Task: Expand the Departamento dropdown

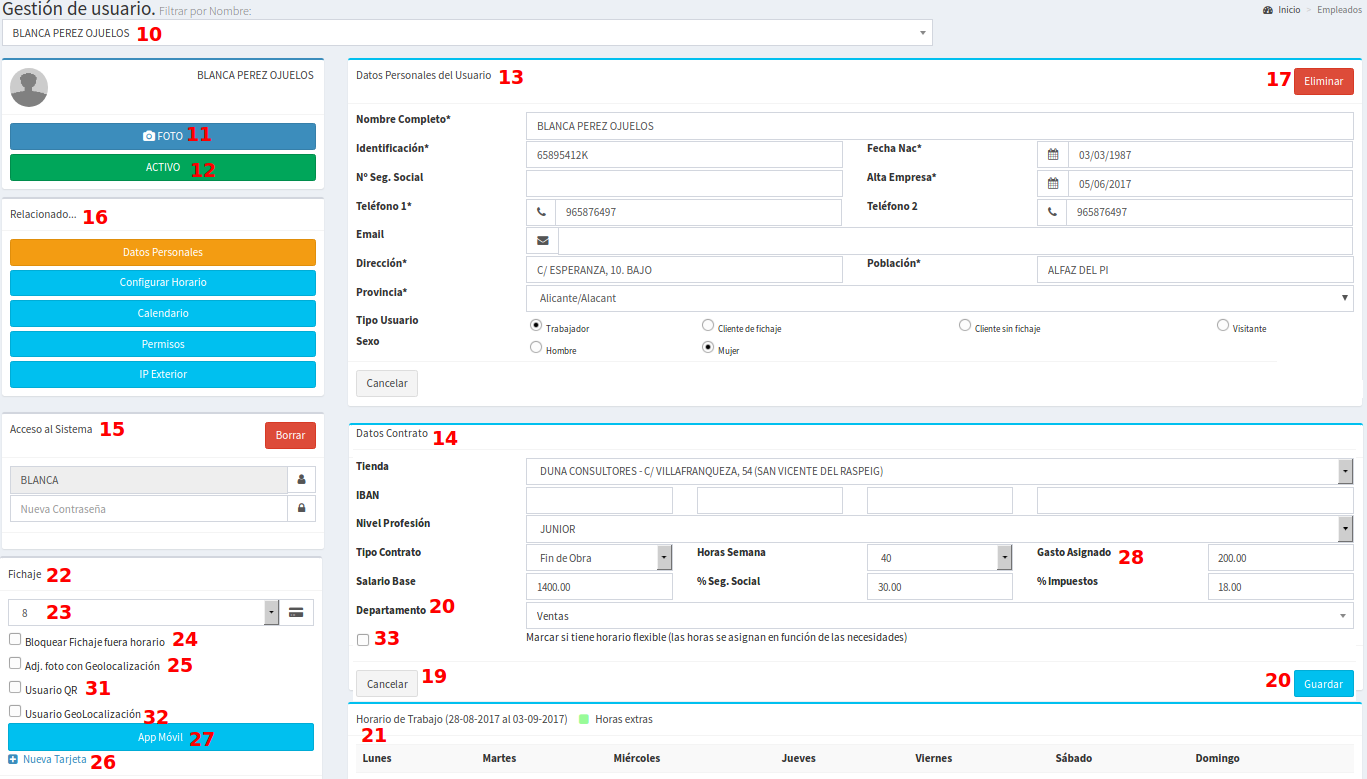Action: 939,616
